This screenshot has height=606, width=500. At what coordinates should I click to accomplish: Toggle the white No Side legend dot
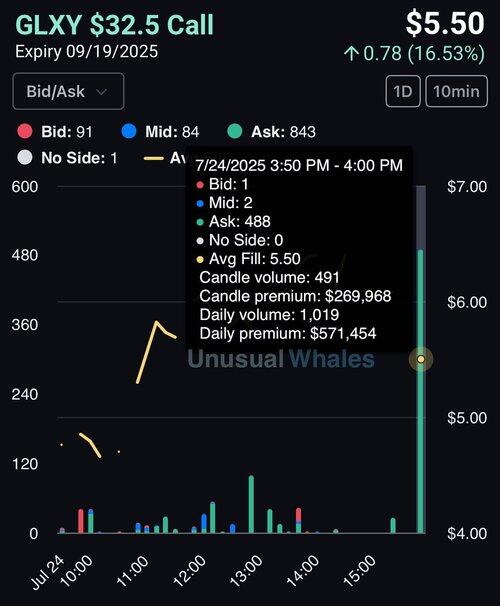point(25,158)
